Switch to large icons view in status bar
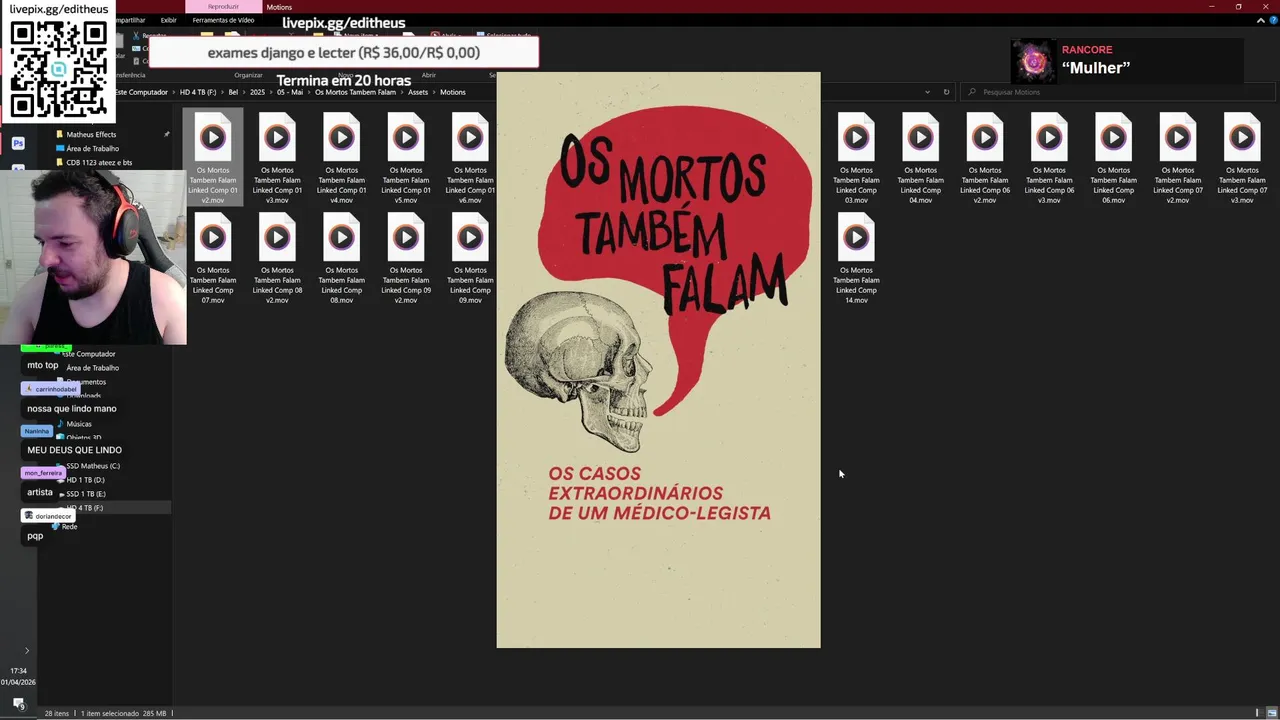The height and width of the screenshot is (720, 1280). tap(1271, 713)
